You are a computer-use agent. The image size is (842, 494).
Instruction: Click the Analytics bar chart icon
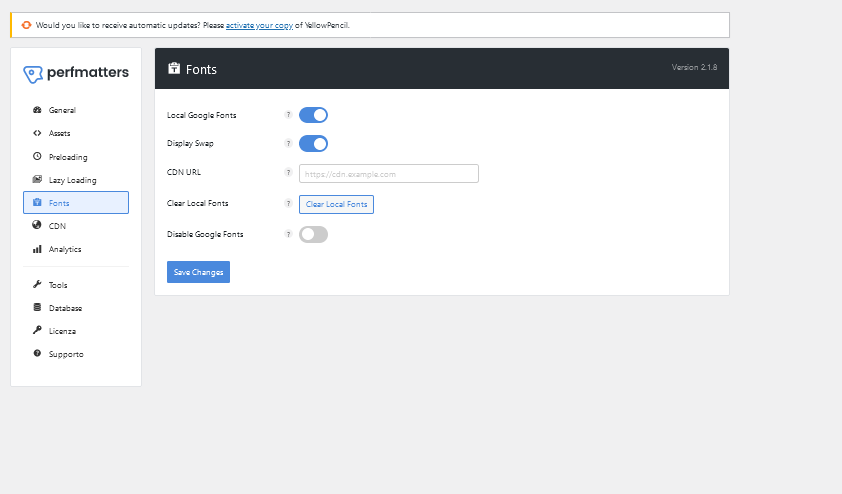pos(37,249)
